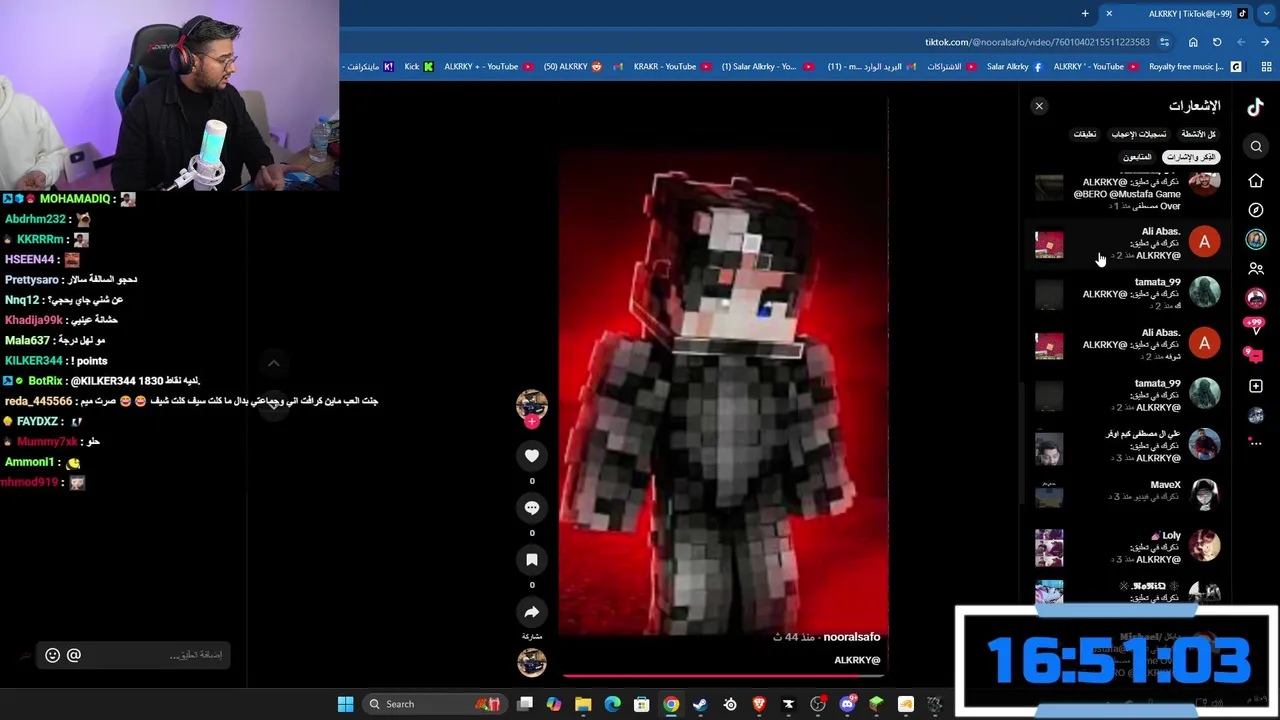The height and width of the screenshot is (720, 1280).
Task: Select the 'كل الأنشطة' notifications filter
Action: point(1198,134)
